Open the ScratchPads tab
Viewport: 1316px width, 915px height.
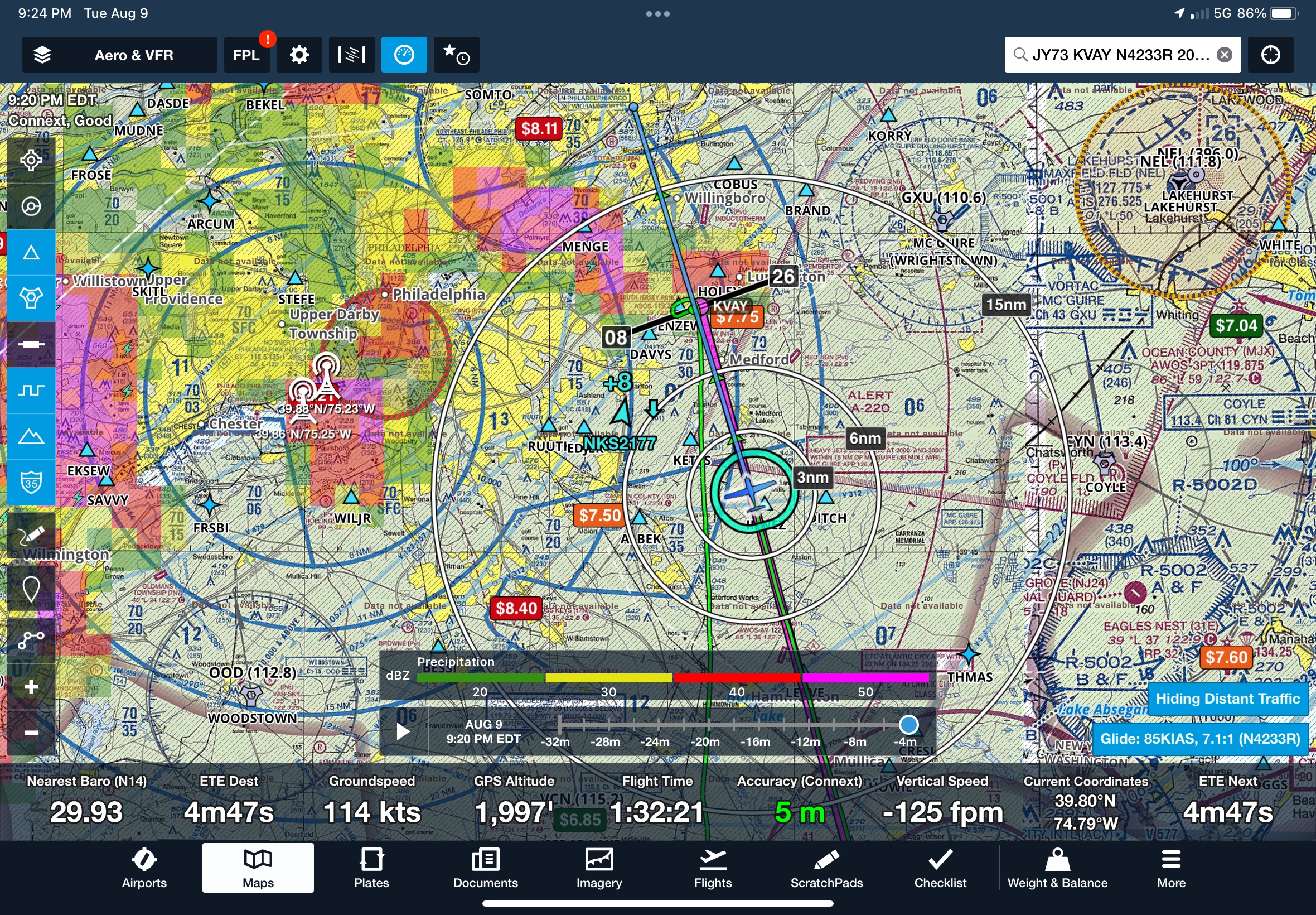pyautogui.click(x=826, y=868)
